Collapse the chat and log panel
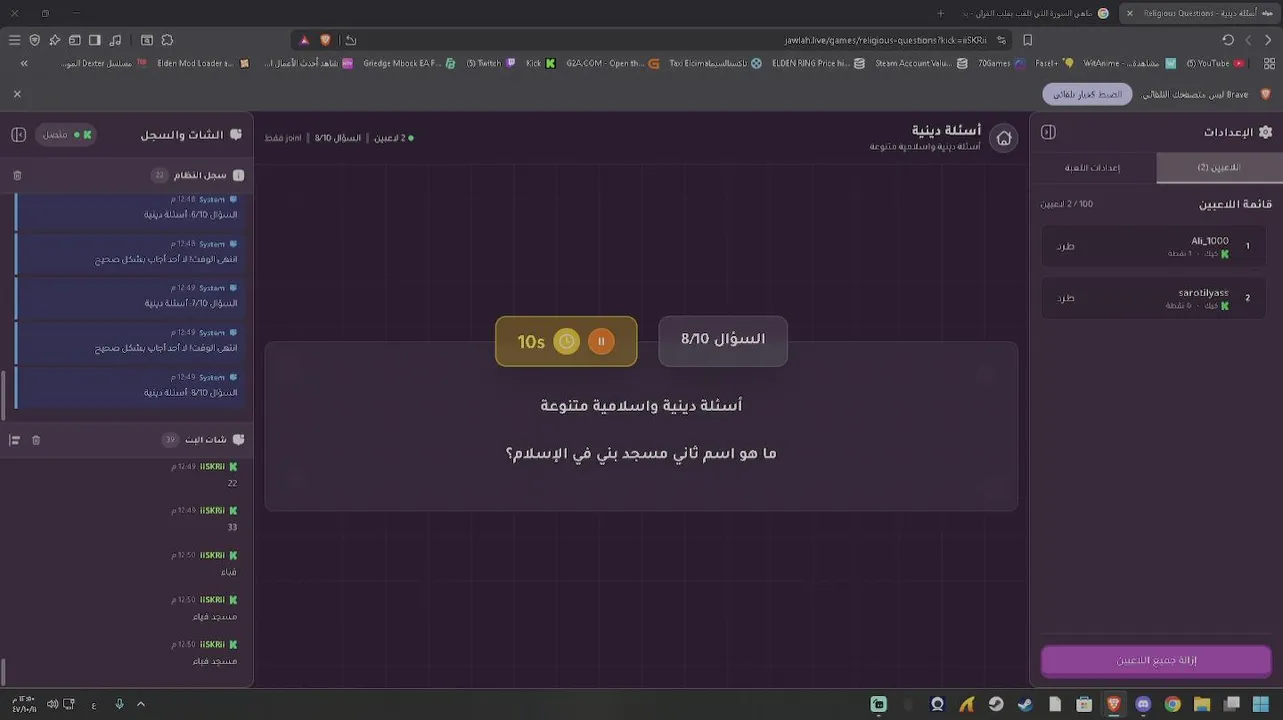The image size is (1283, 720). 18,134
